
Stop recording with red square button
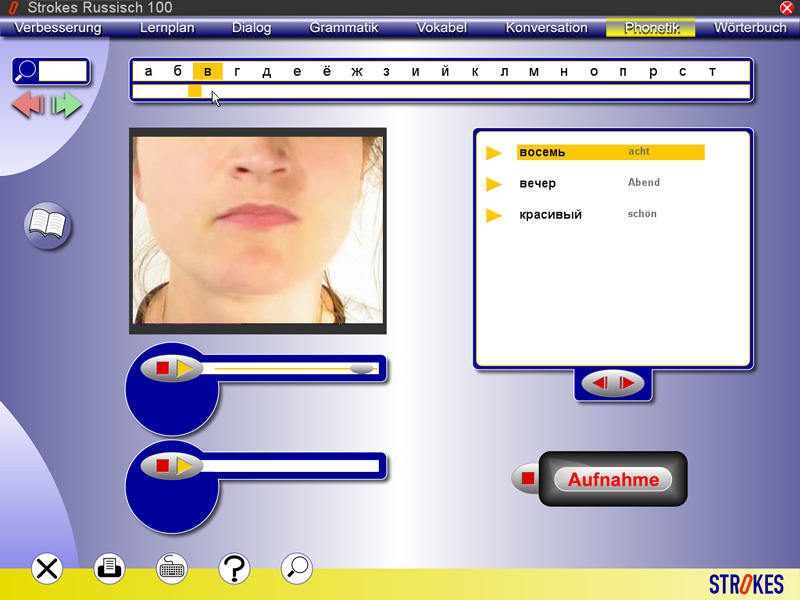coord(527,478)
